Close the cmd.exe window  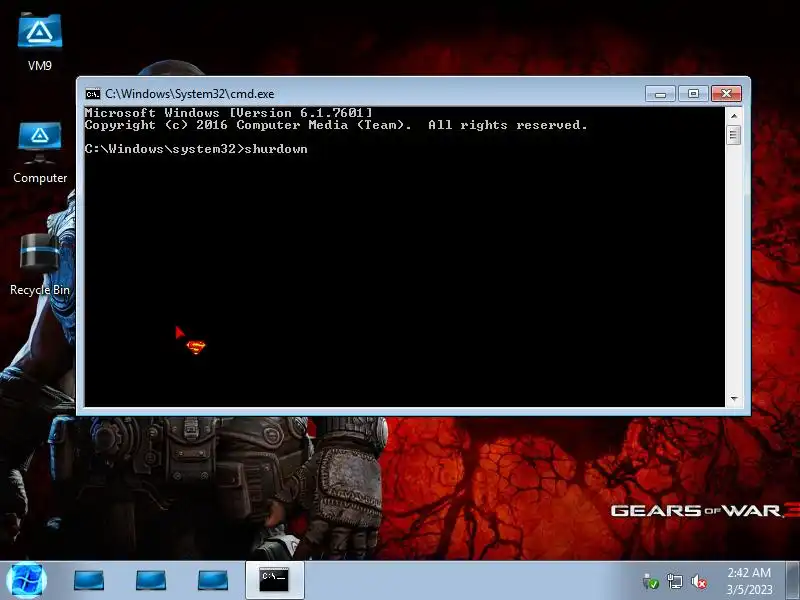[726, 94]
